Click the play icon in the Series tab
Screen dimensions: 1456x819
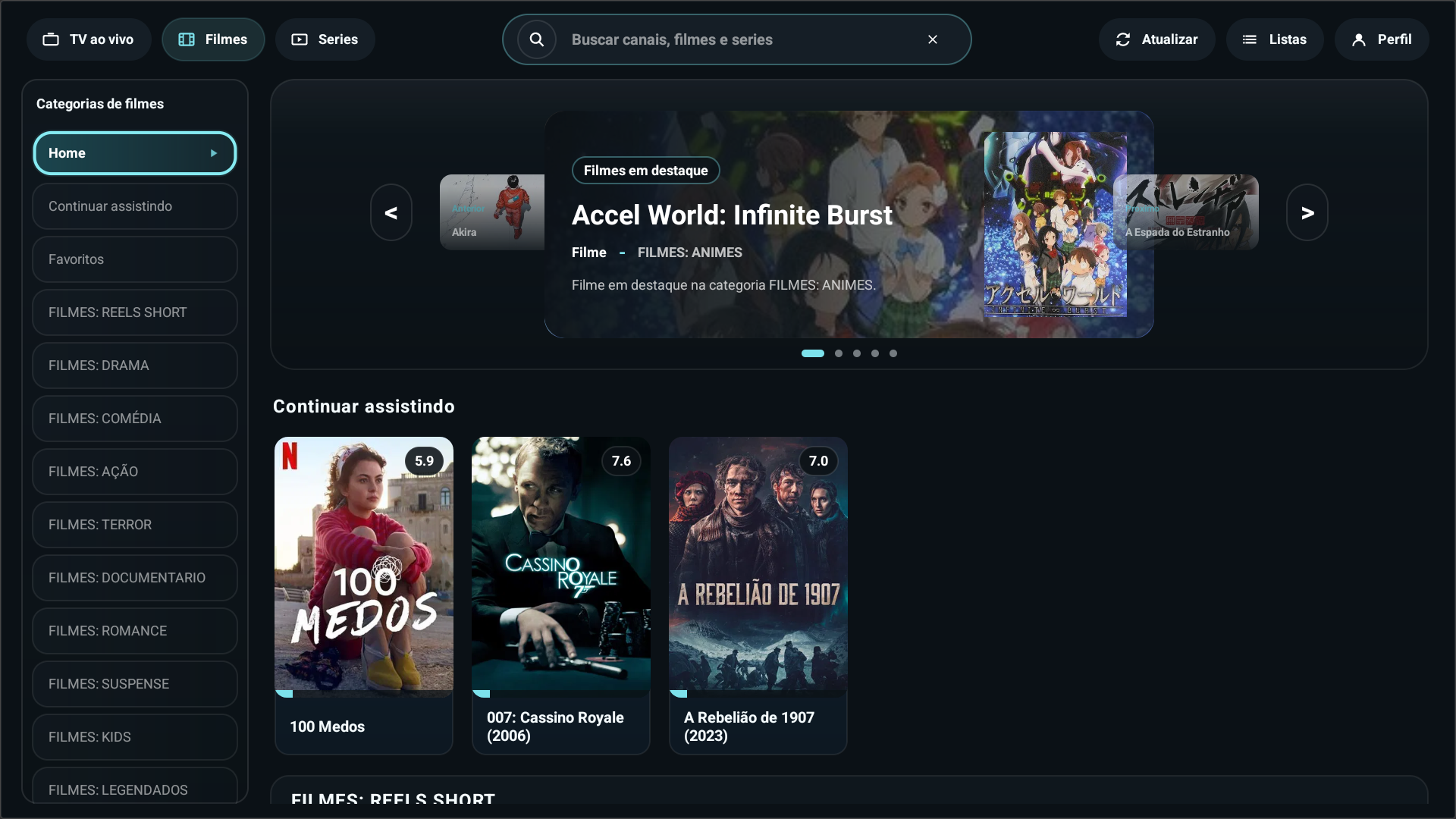click(x=300, y=39)
